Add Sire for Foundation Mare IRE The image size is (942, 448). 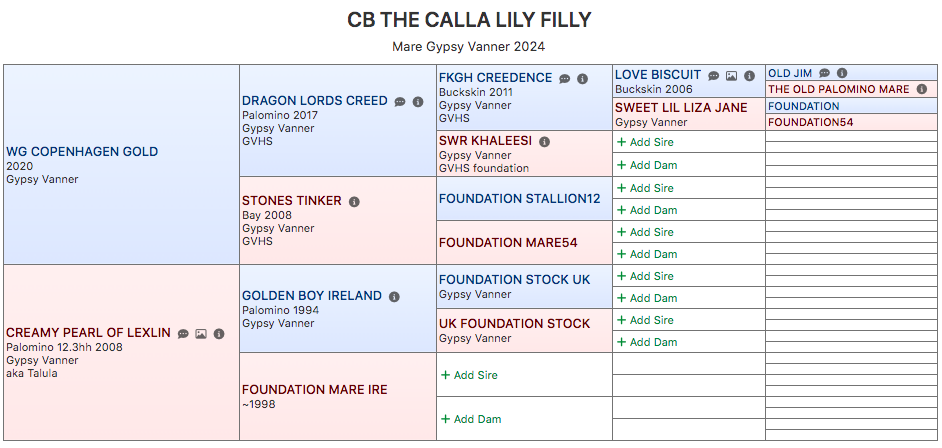point(470,375)
